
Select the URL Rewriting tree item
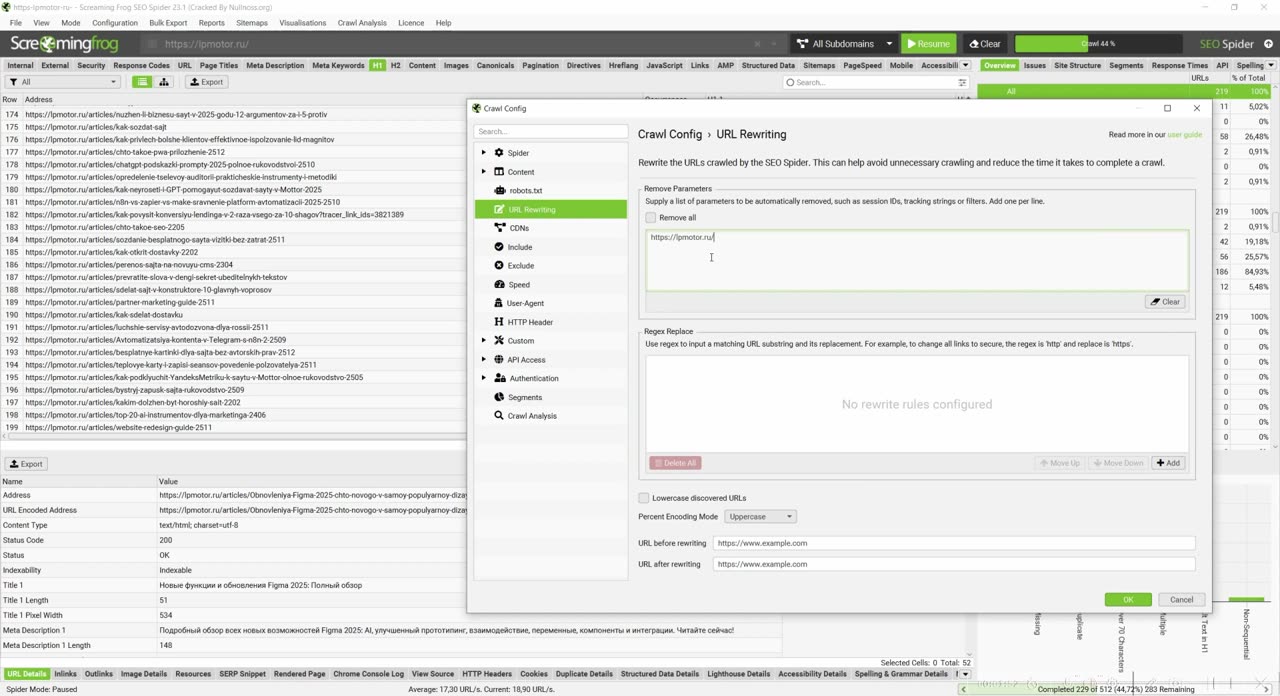click(x=551, y=209)
